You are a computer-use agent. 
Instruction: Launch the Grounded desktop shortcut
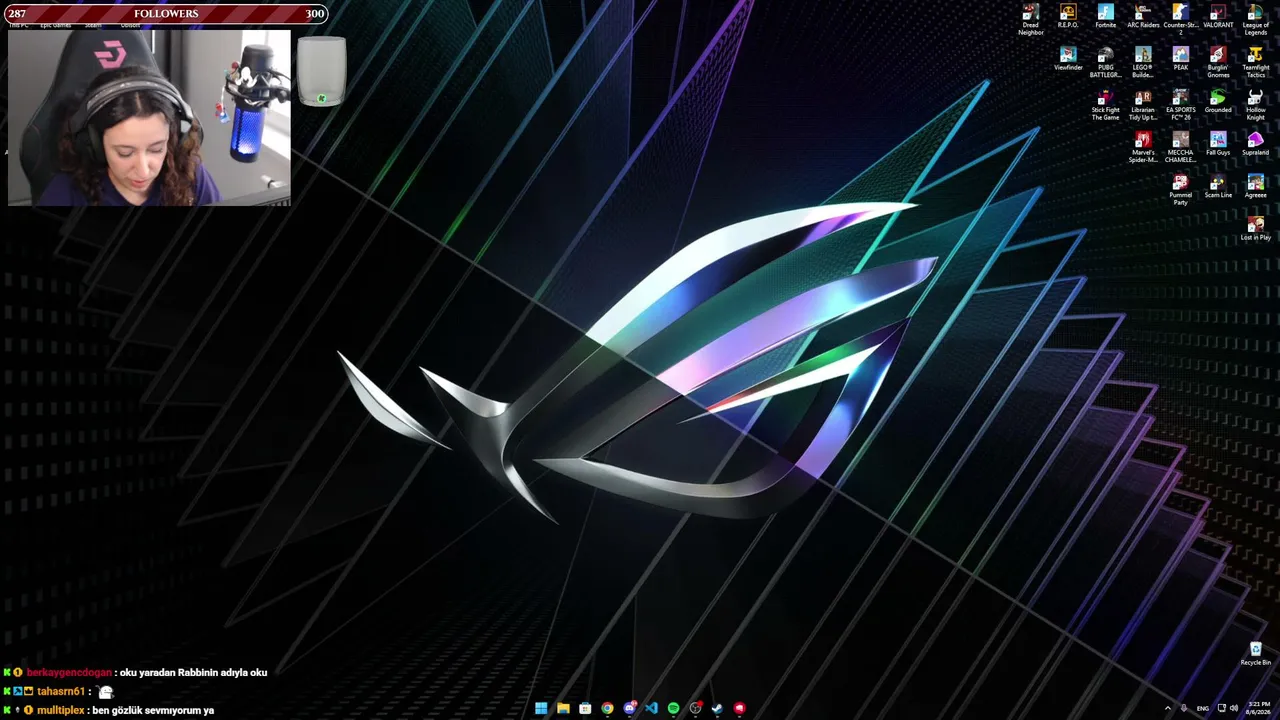(x=1218, y=101)
